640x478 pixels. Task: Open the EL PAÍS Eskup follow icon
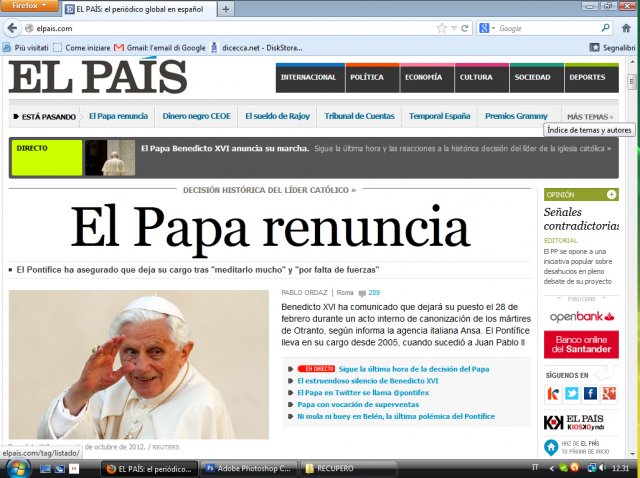pos(553,394)
